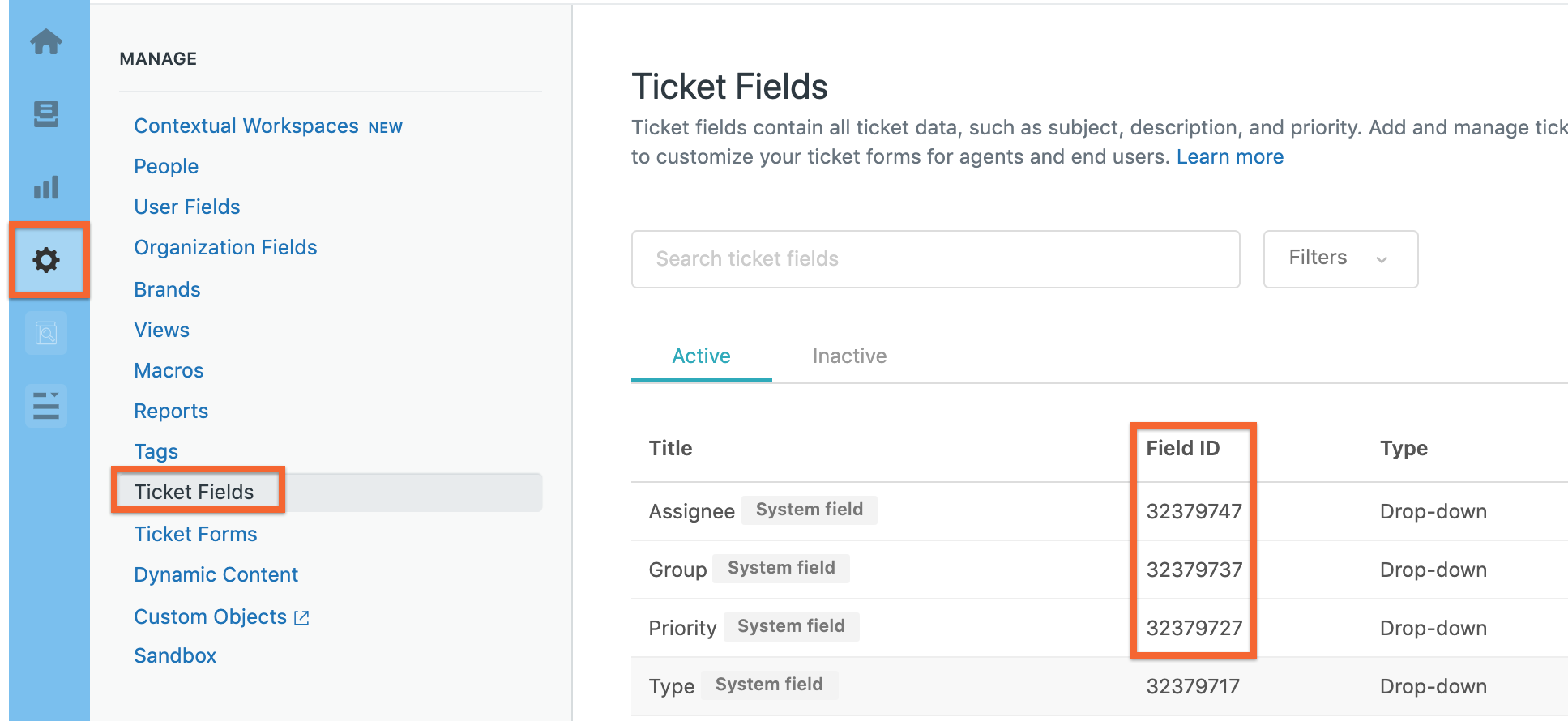Viewport: 1568px width, 721px height.
Task: Navigate to Dynamic Content
Action: click(x=216, y=574)
